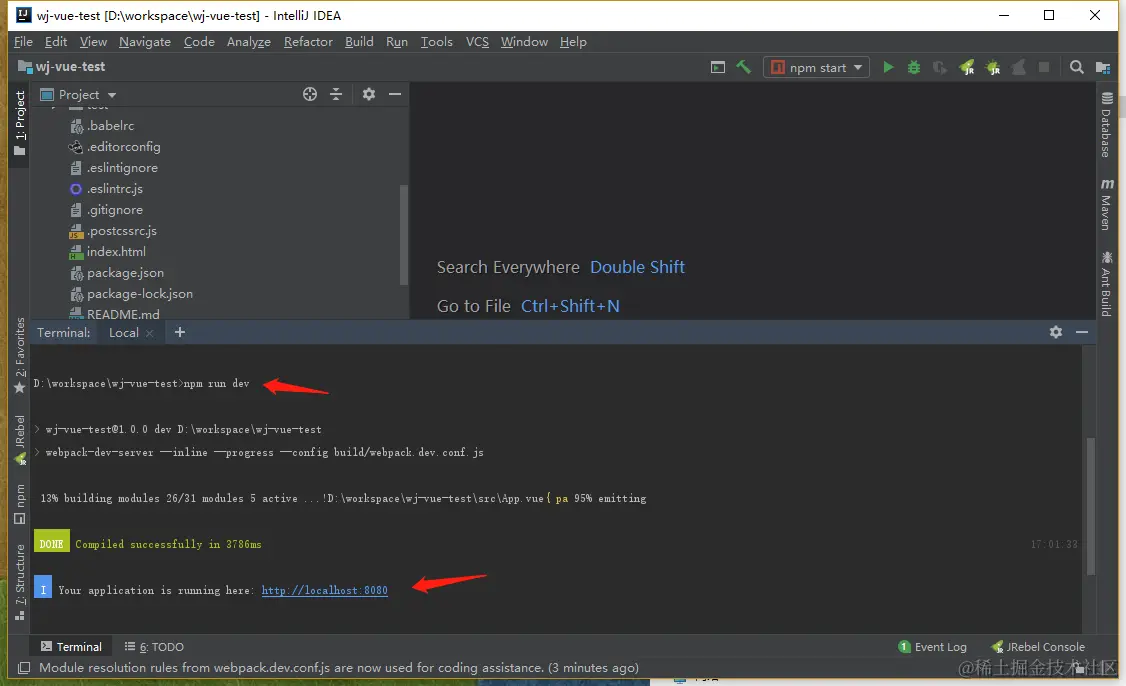Open the Project view selector dropdown

[x=78, y=95]
